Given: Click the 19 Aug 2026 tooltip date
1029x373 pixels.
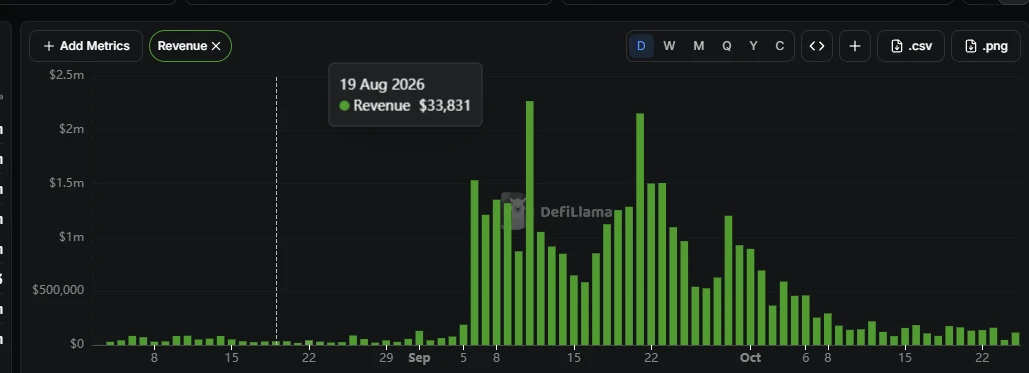Looking at the screenshot, I should click(382, 84).
